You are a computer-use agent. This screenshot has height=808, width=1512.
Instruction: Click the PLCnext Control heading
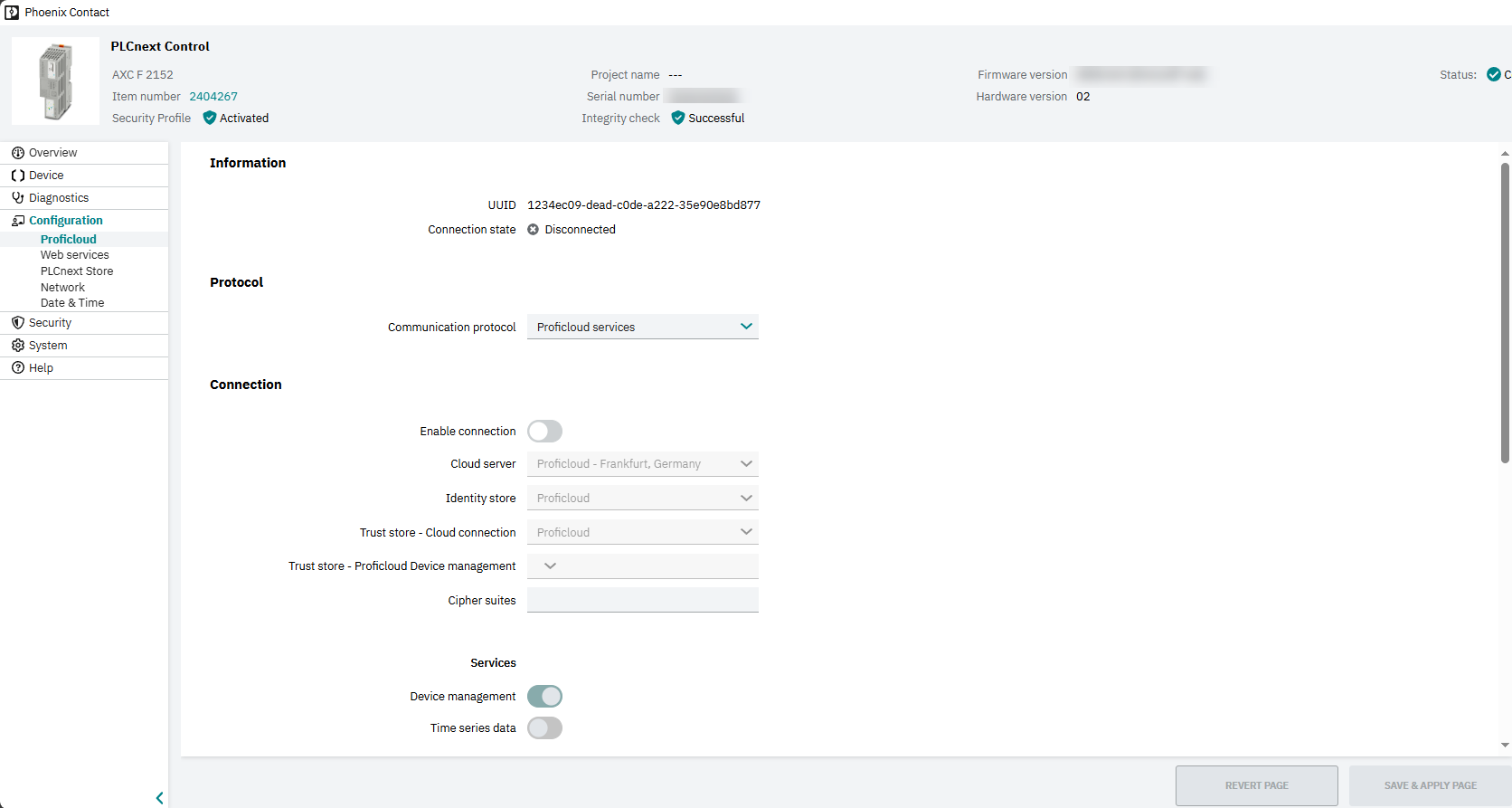tap(160, 46)
